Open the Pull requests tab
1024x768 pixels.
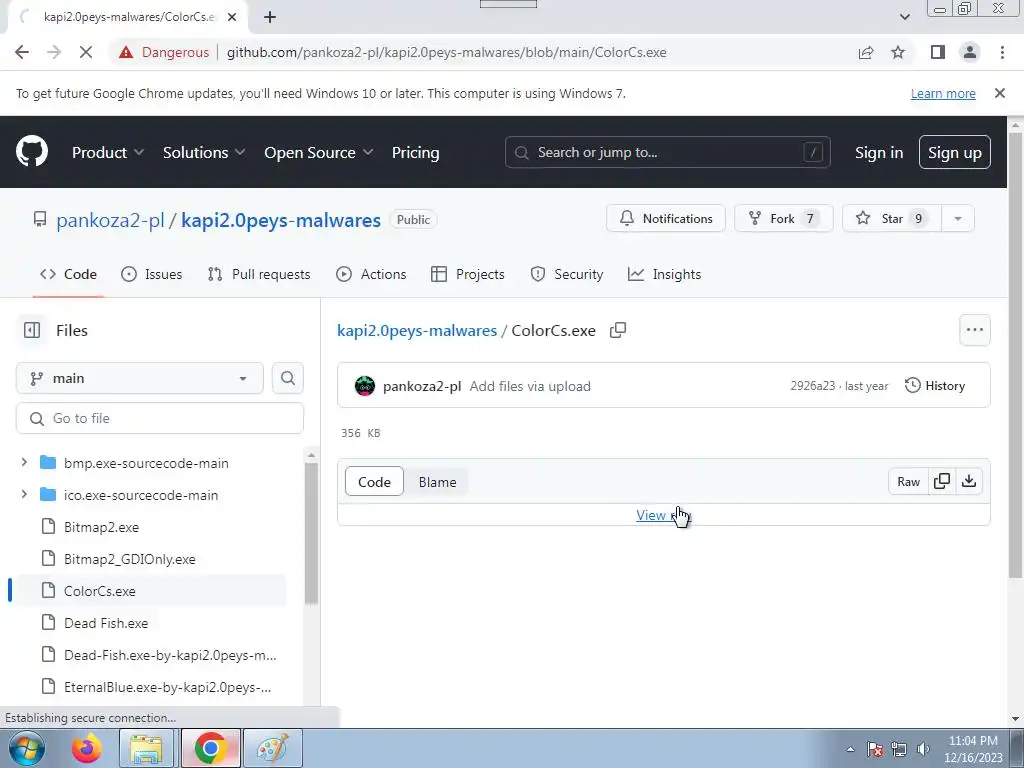click(259, 274)
